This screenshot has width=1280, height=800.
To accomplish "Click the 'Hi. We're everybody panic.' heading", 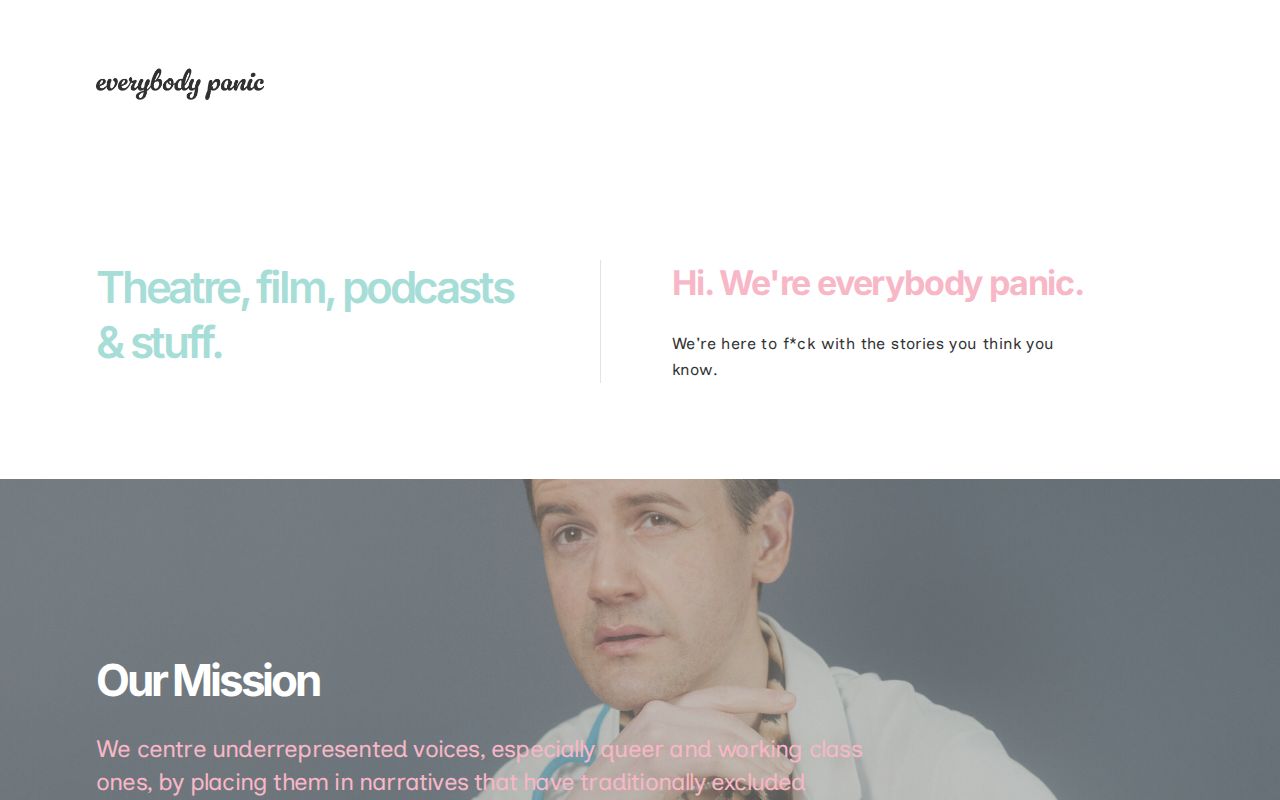I will click(x=877, y=284).
